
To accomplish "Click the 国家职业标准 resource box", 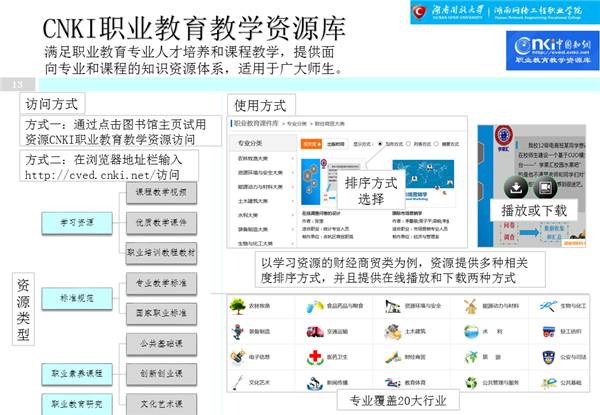I will (161, 313).
